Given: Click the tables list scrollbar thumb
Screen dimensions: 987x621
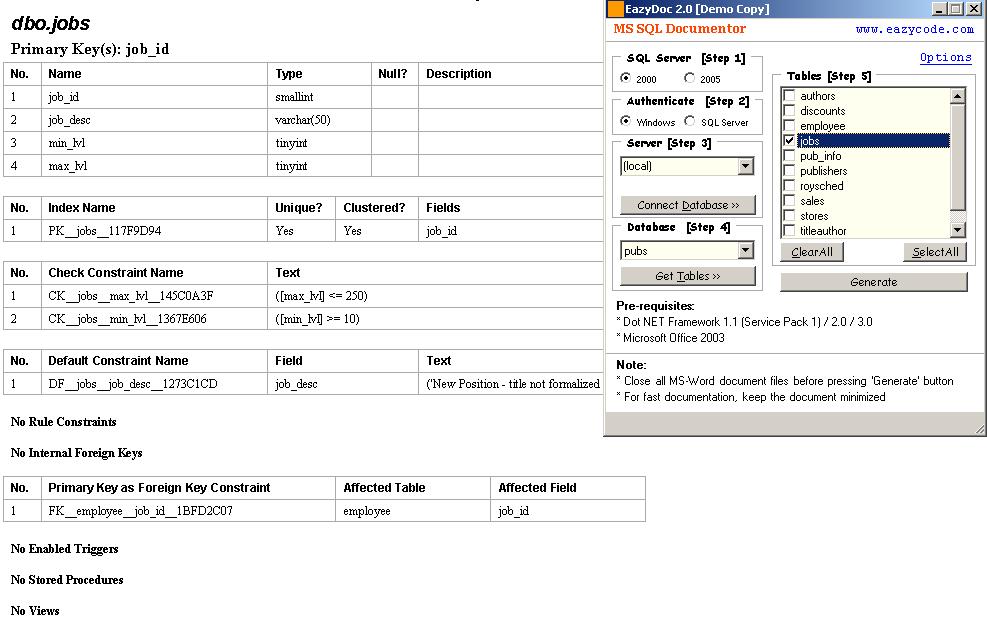Looking at the screenshot, I should point(957,157).
